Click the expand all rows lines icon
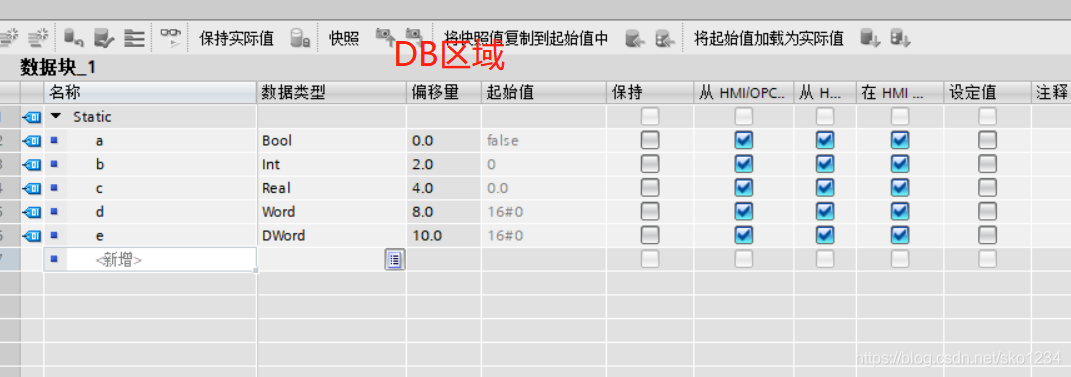Screen dimensions: 1071x377 point(134,38)
